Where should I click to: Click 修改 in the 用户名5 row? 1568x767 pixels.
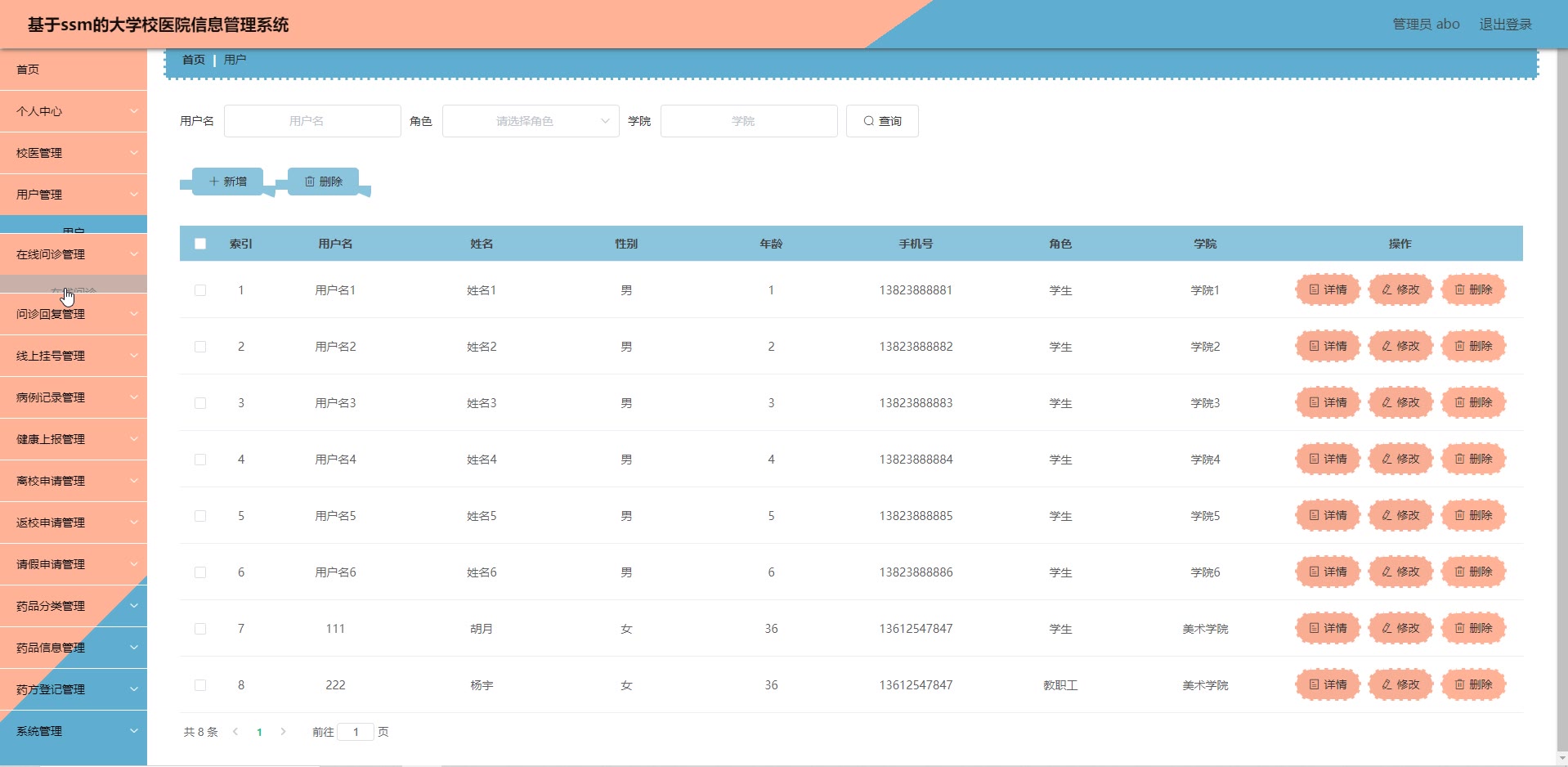pos(1400,515)
